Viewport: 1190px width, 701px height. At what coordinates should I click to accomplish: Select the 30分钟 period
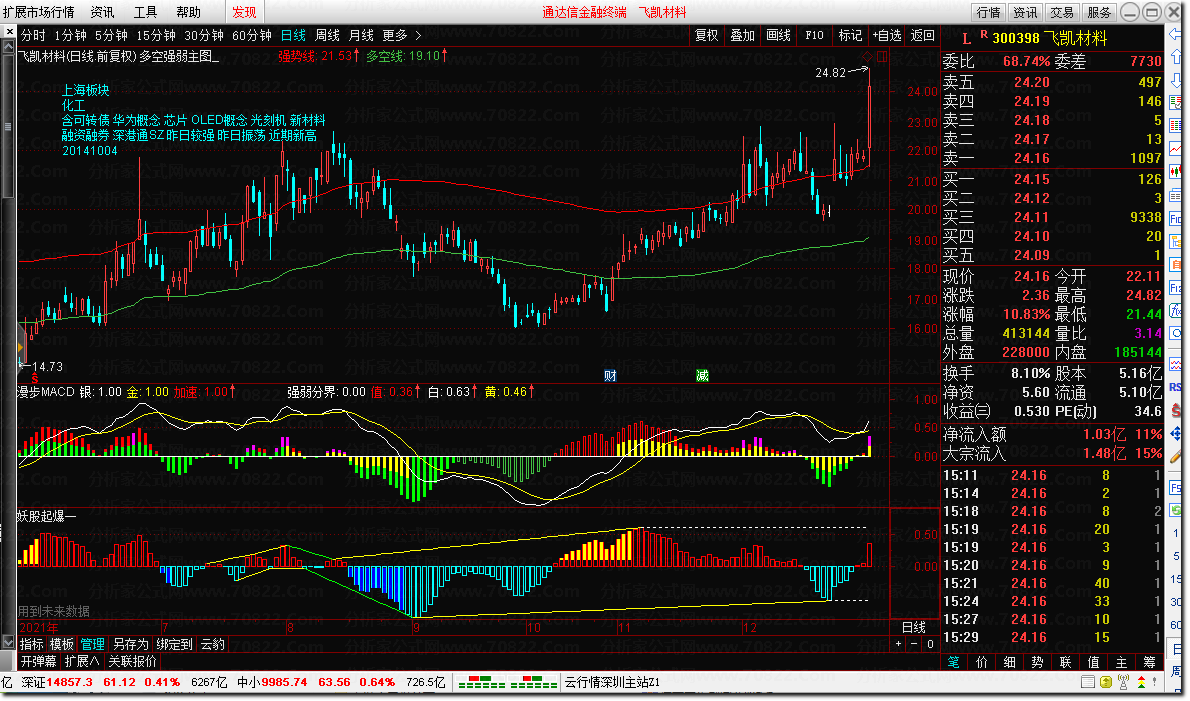pos(203,35)
